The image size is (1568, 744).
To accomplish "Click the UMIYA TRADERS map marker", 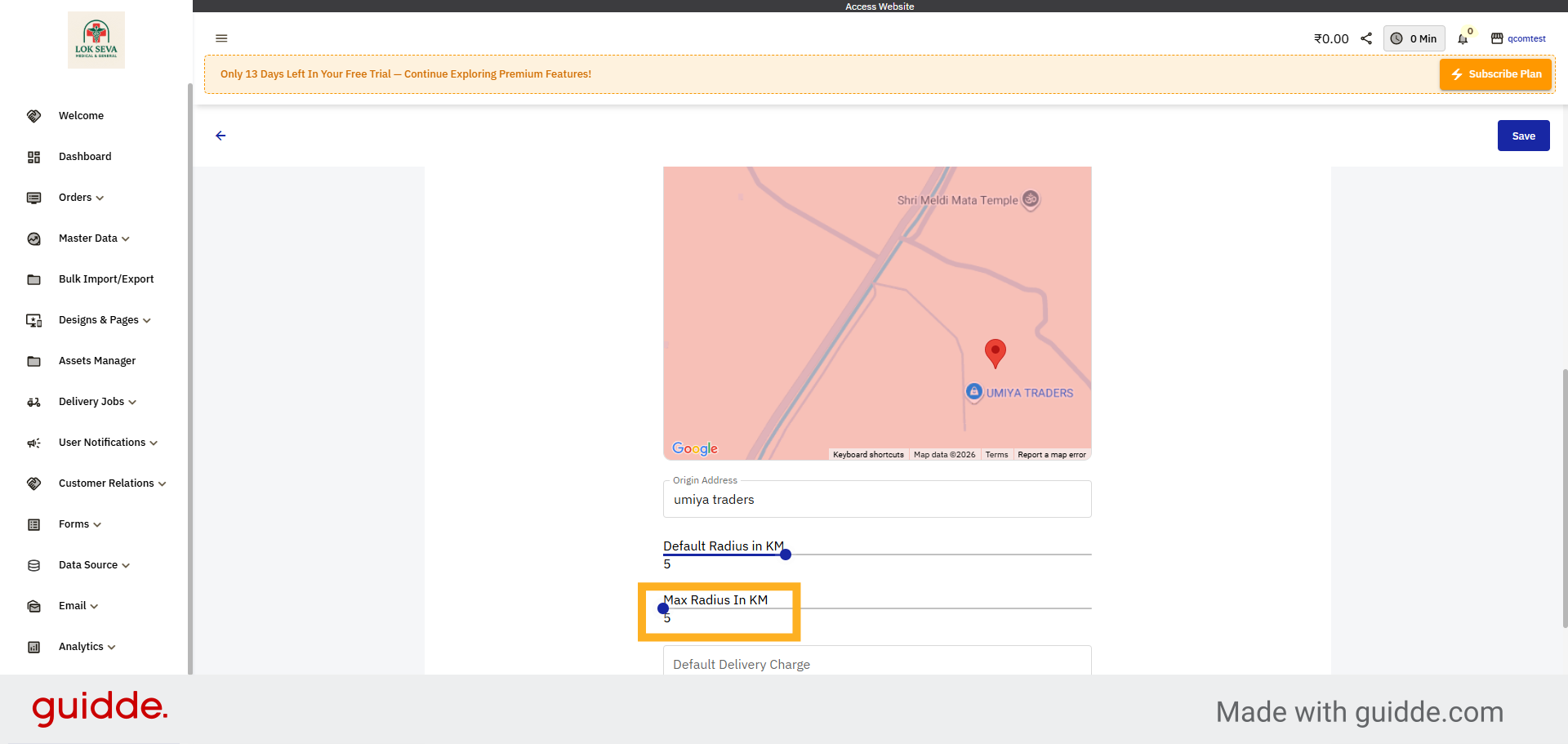I will click(974, 392).
